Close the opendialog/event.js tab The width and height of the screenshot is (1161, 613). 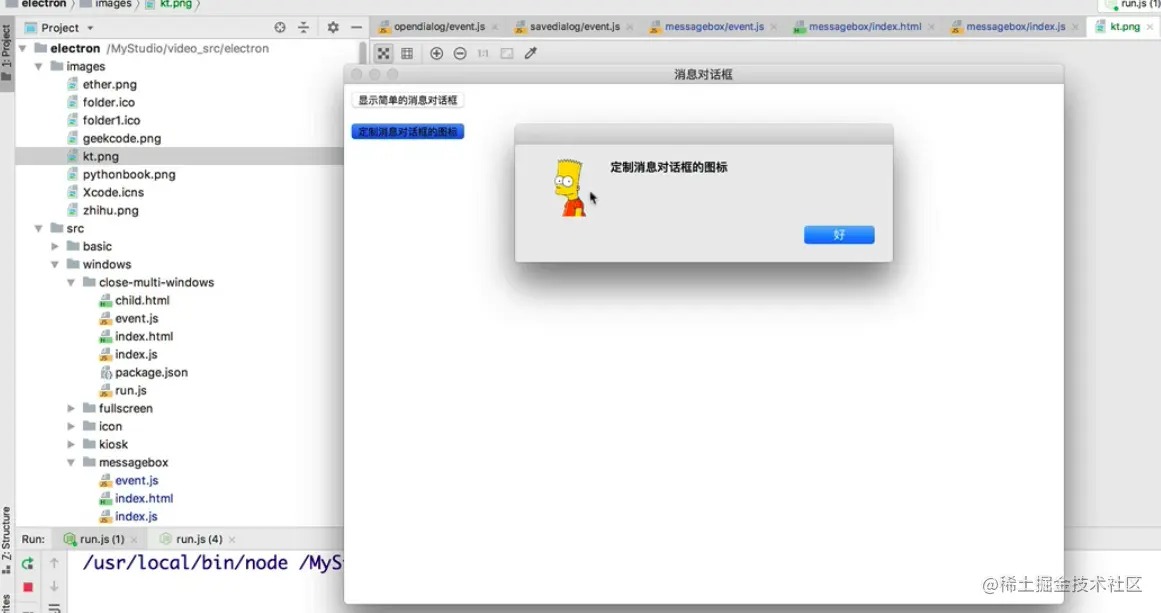click(495, 27)
